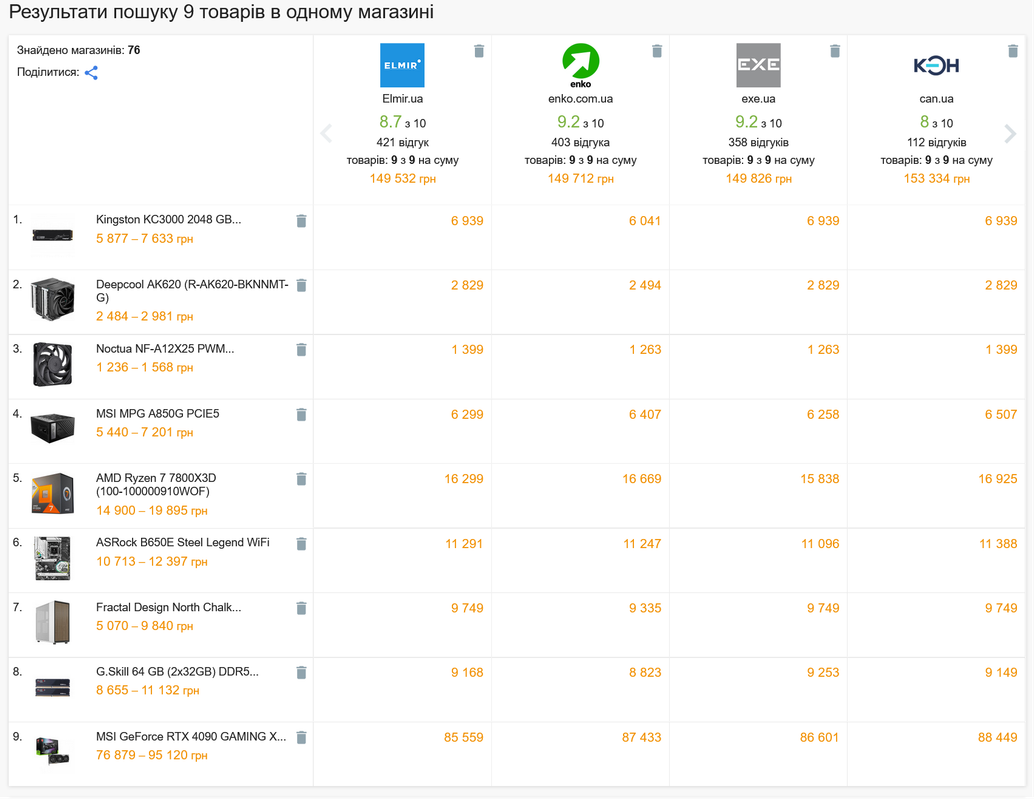Delete AMD Ryzen 7 7800X3D trash icon
This screenshot has height=800, width=1036.
point(301,479)
